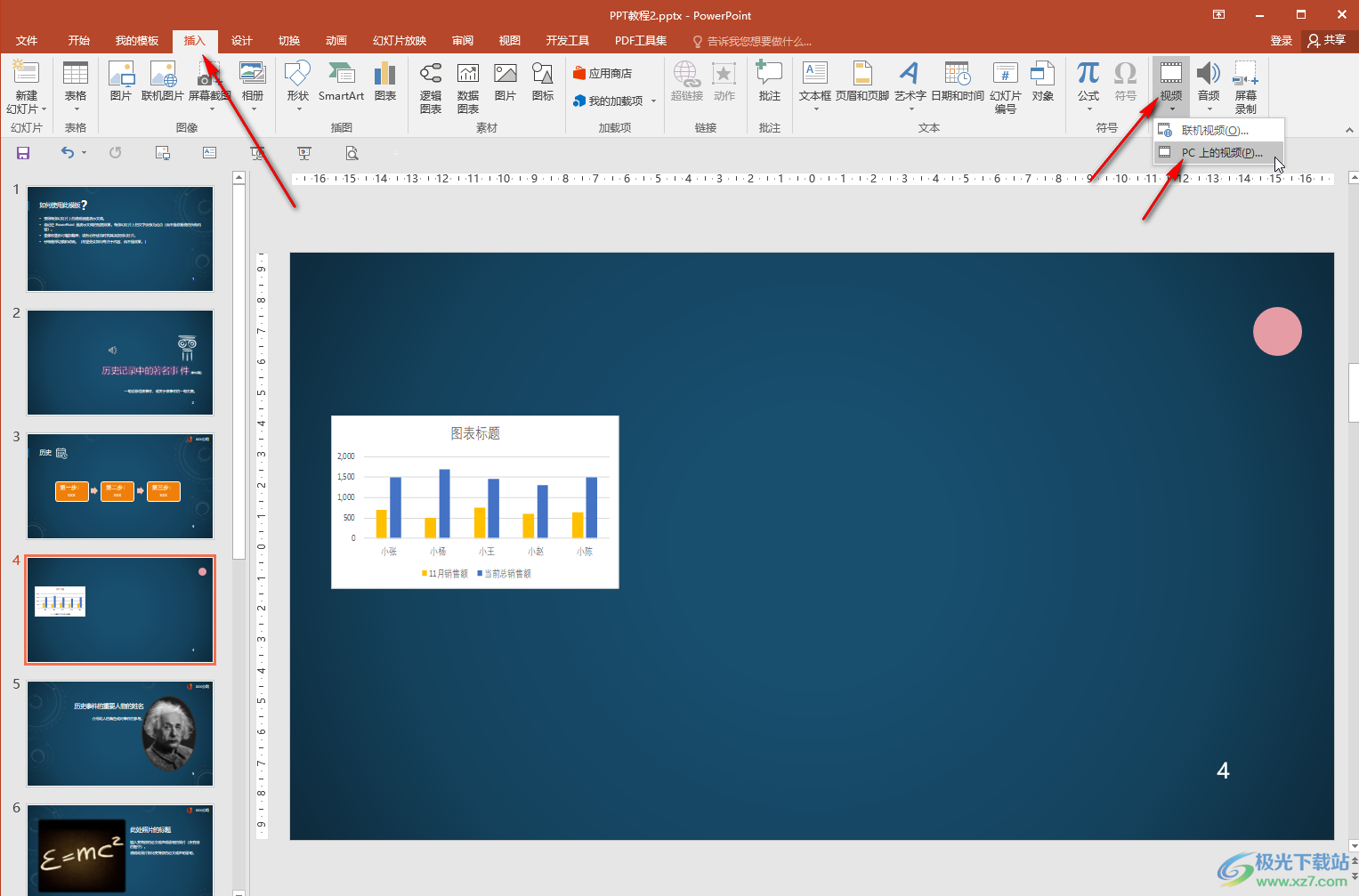Image resolution: width=1359 pixels, height=896 pixels.
Task: Open online pictures (联机图片)
Action: (x=163, y=82)
